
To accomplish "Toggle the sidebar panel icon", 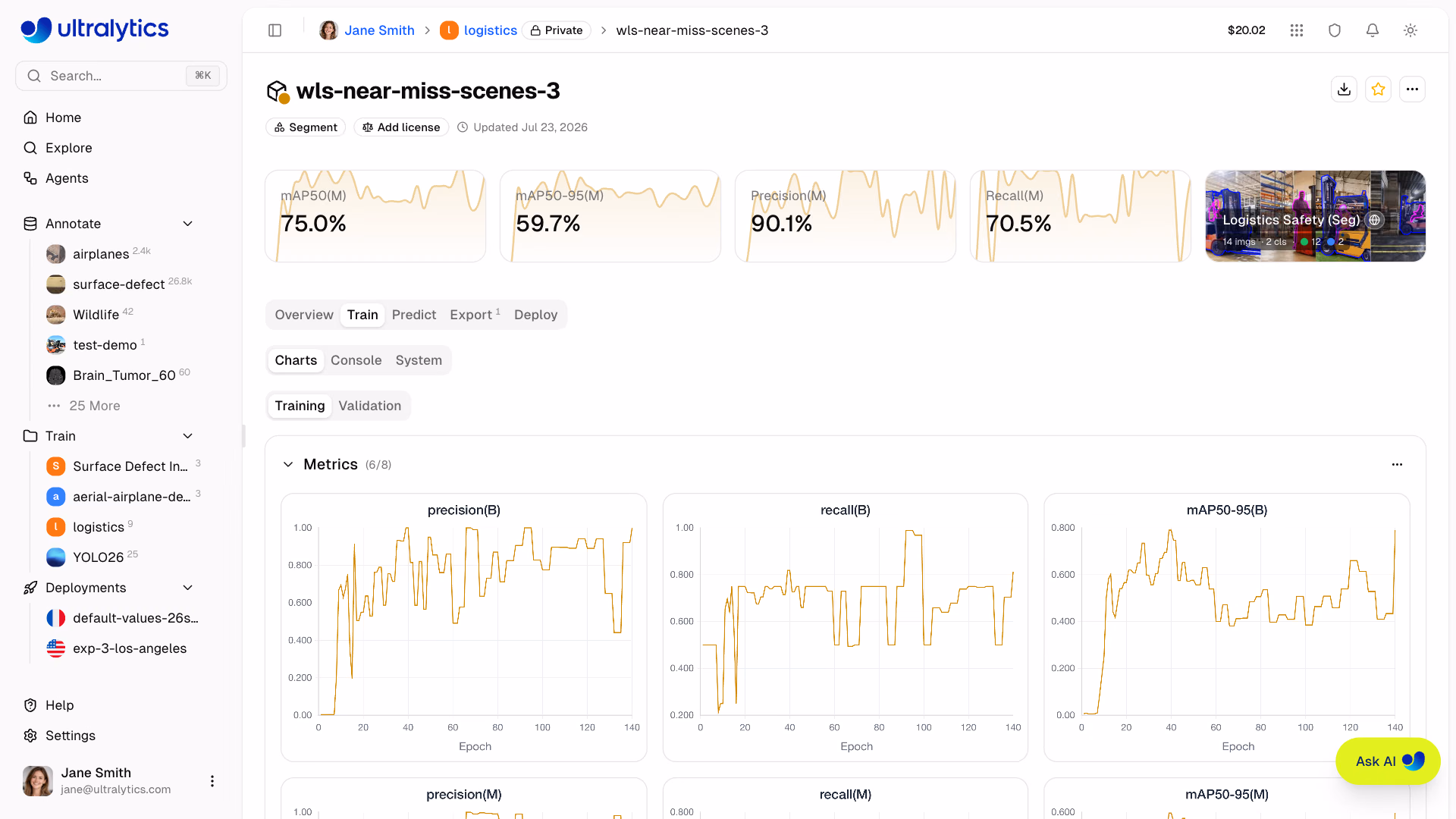I will click(x=275, y=30).
